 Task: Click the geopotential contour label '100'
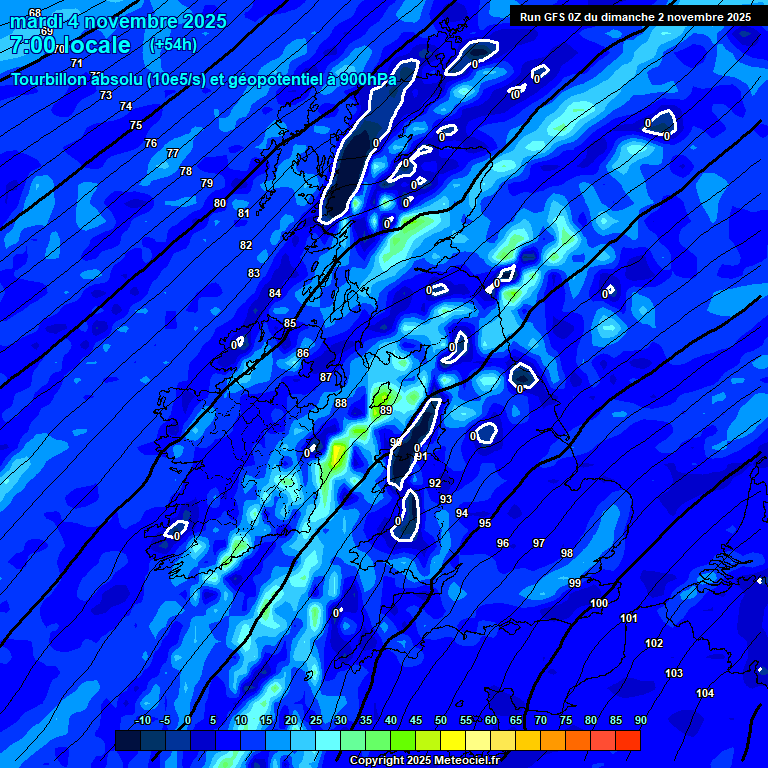(x=599, y=603)
